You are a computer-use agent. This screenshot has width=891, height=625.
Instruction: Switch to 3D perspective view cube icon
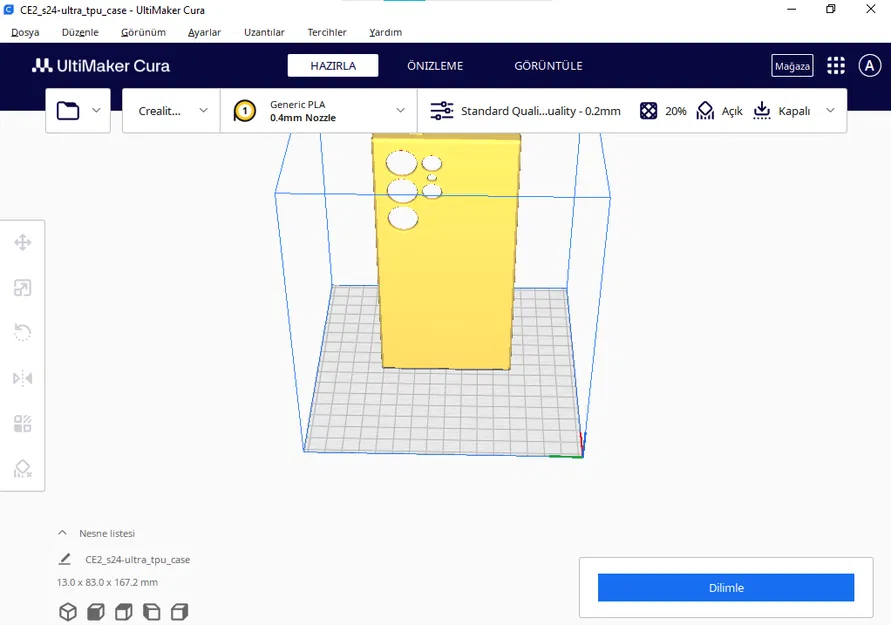pyautogui.click(x=68, y=612)
